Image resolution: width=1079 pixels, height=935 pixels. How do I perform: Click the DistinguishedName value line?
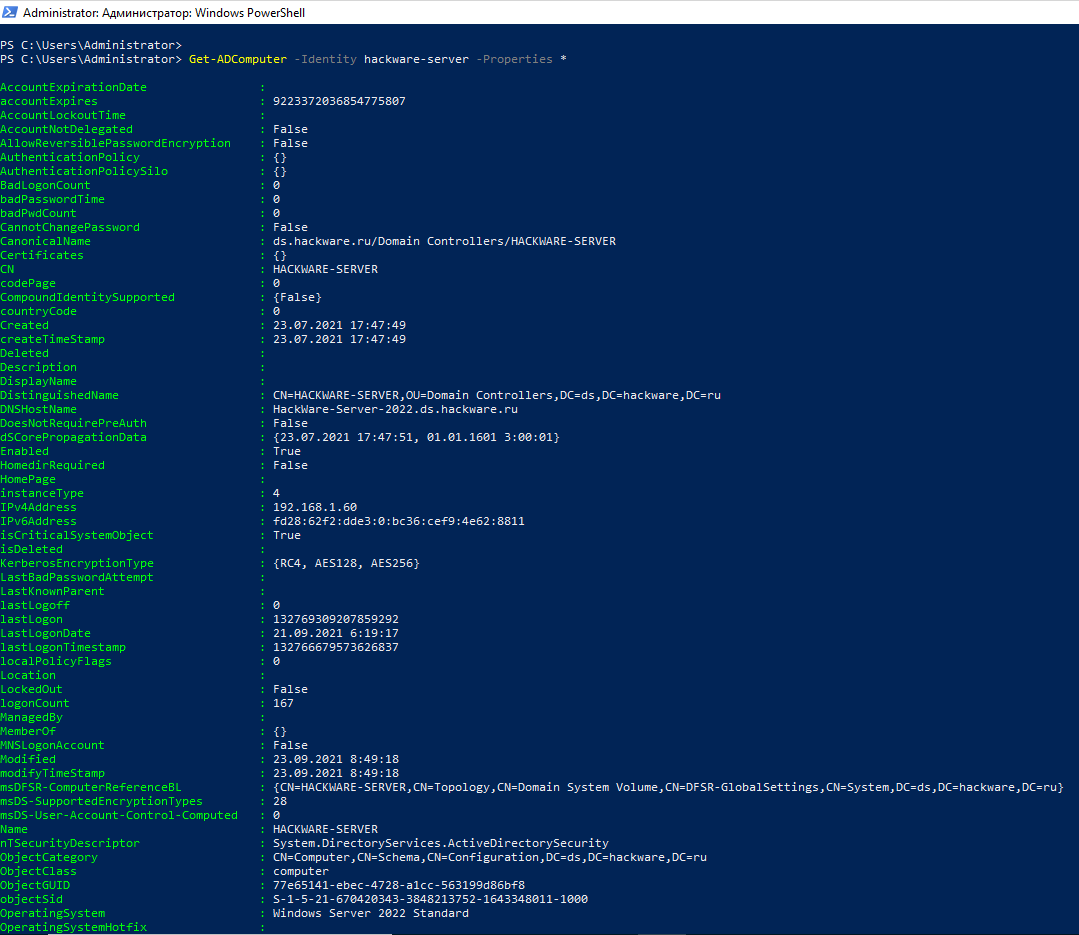(x=496, y=395)
